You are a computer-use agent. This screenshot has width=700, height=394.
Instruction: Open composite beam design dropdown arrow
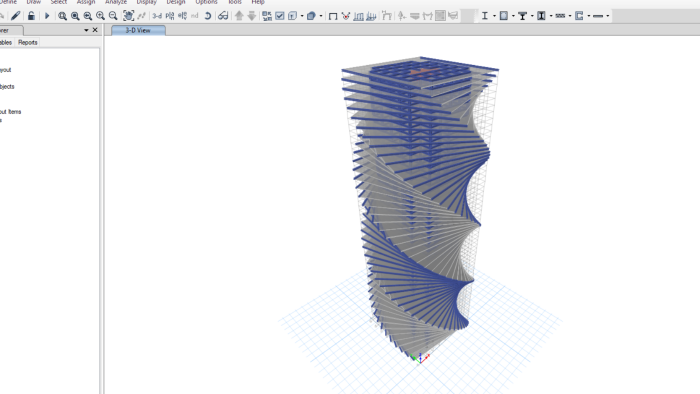[532, 16]
